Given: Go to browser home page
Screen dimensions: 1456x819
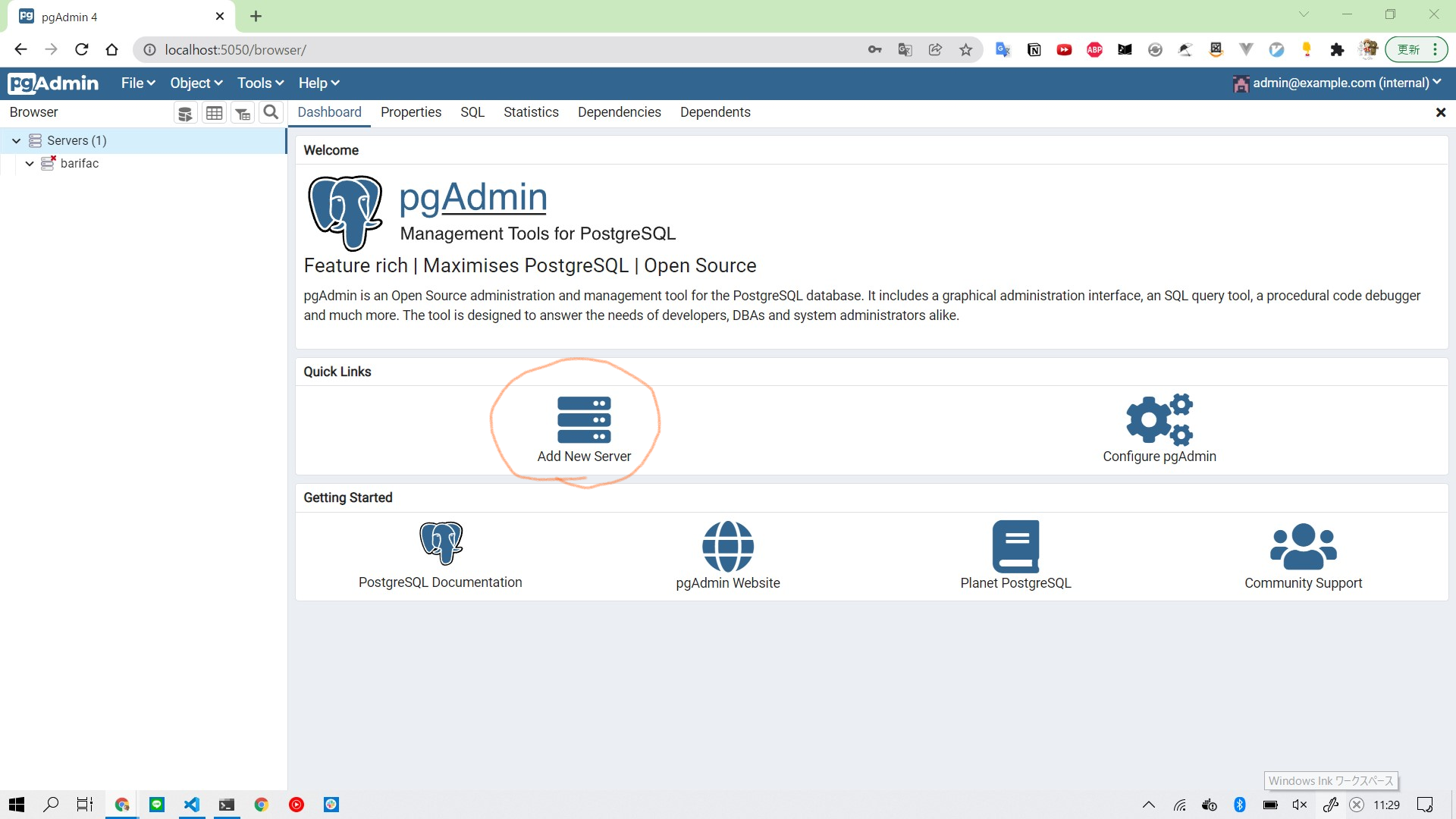Looking at the screenshot, I should [x=111, y=50].
